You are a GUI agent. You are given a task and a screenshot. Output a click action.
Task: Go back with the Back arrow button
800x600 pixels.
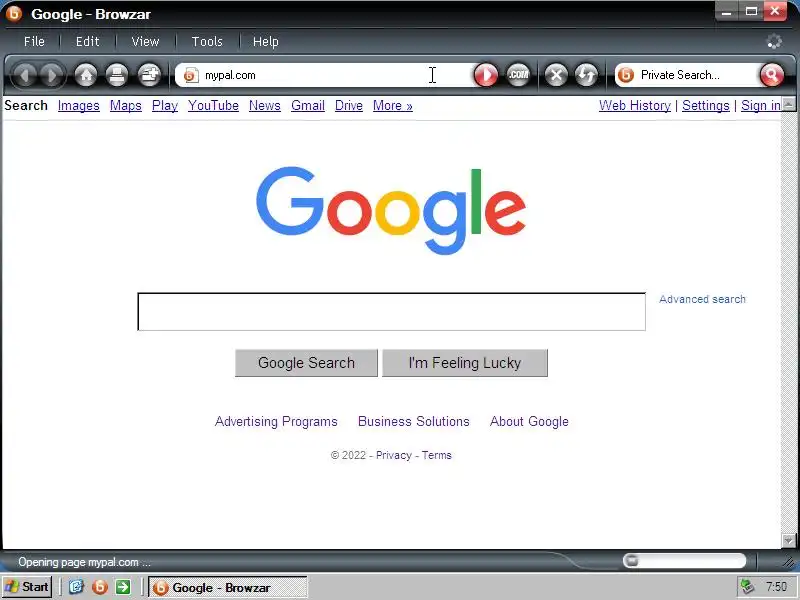point(24,76)
